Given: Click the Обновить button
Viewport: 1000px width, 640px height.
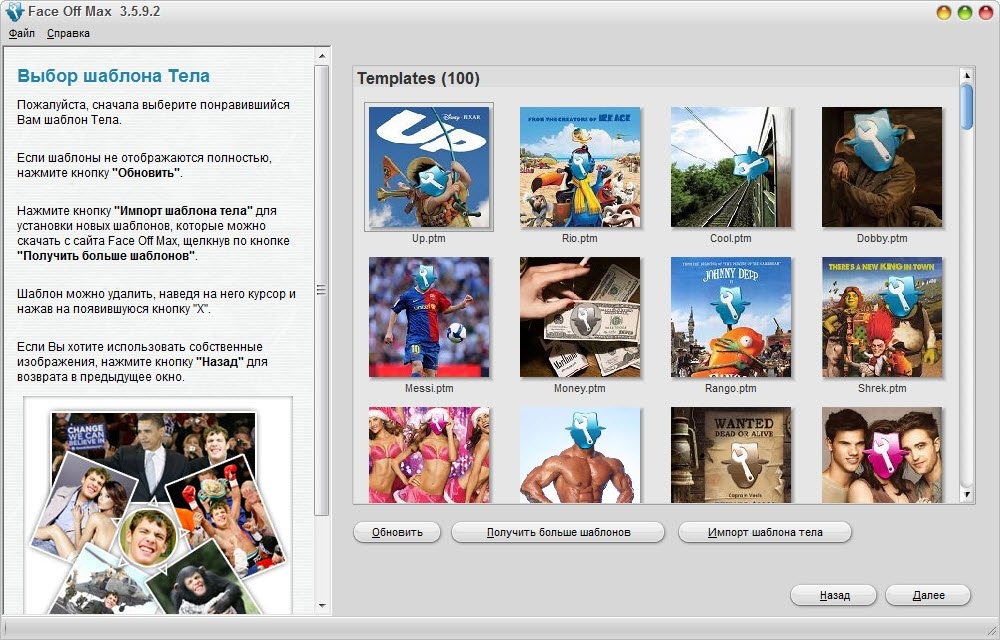Looking at the screenshot, I should [x=397, y=532].
